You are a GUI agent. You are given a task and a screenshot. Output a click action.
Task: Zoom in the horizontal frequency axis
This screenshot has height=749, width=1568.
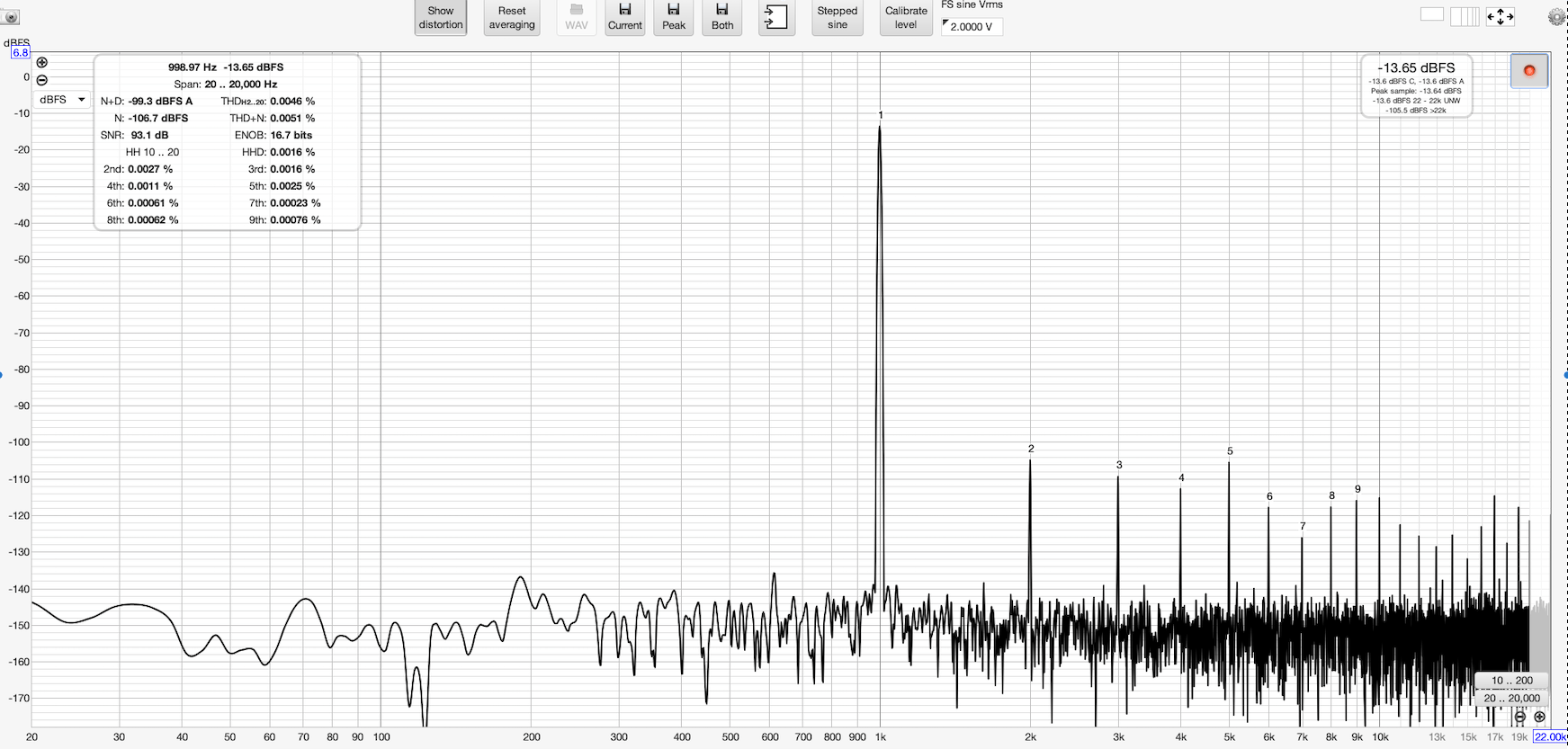pos(1539,717)
